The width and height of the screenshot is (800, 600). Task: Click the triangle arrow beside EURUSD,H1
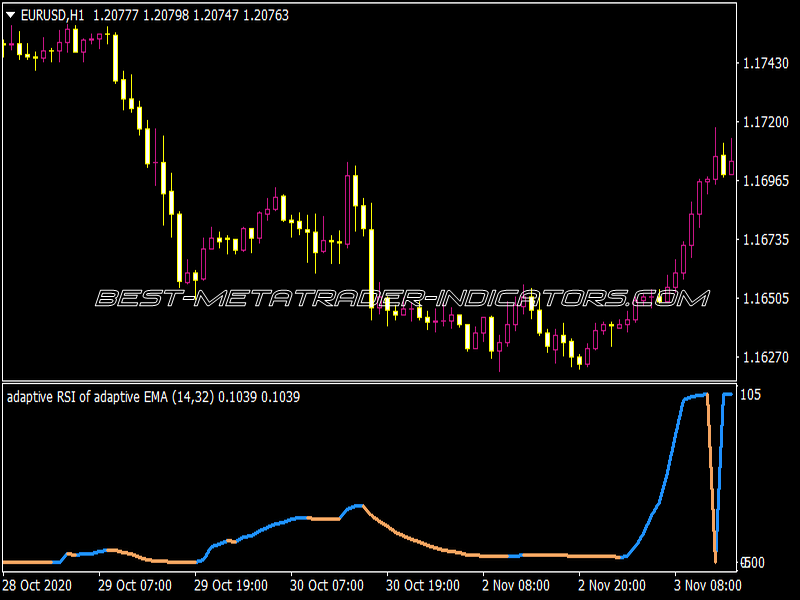(x=10, y=15)
